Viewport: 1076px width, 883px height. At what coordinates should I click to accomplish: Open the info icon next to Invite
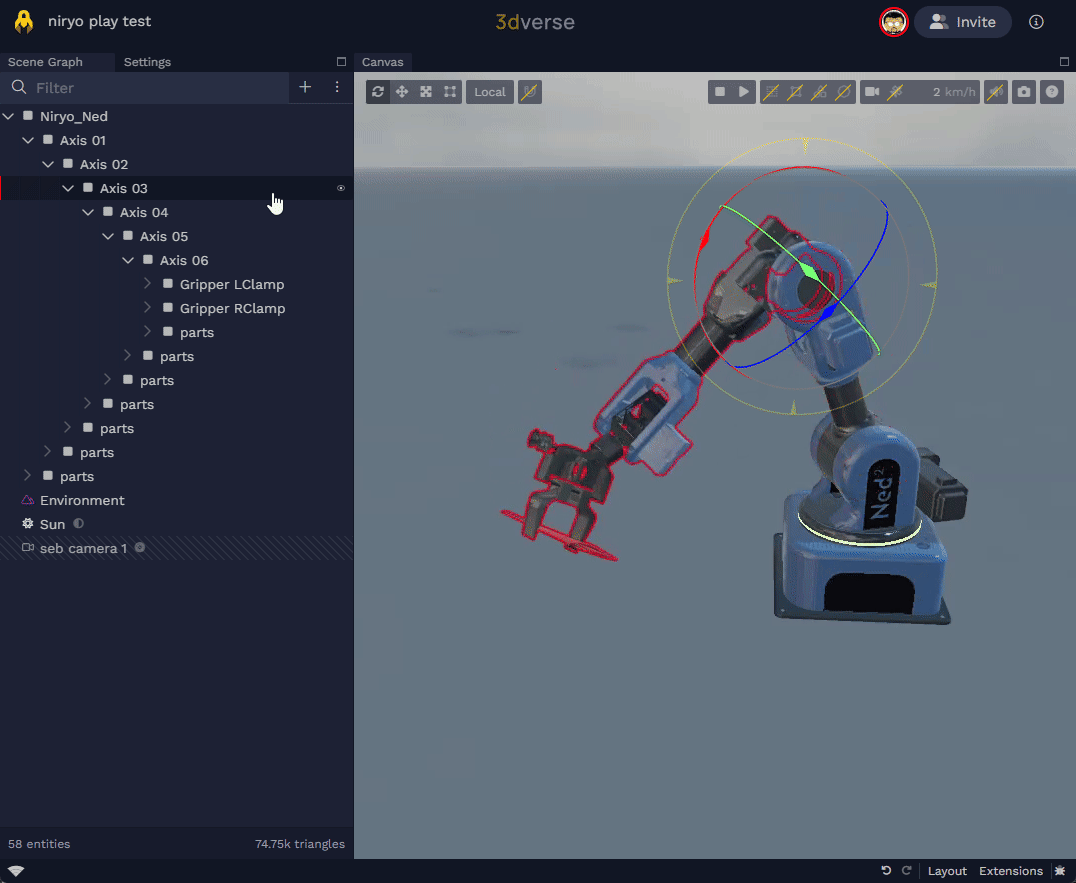(1037, 22)
